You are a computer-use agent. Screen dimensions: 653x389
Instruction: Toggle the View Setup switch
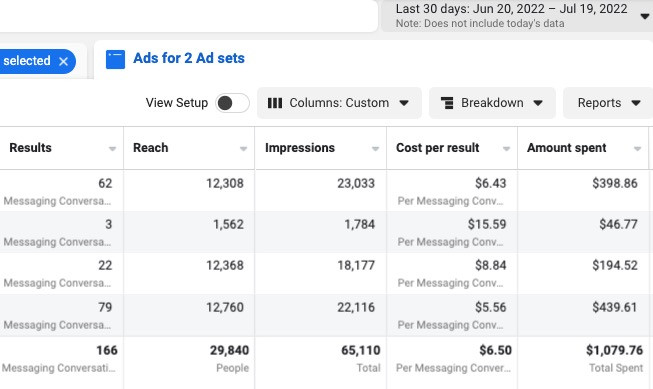point(232,103)
